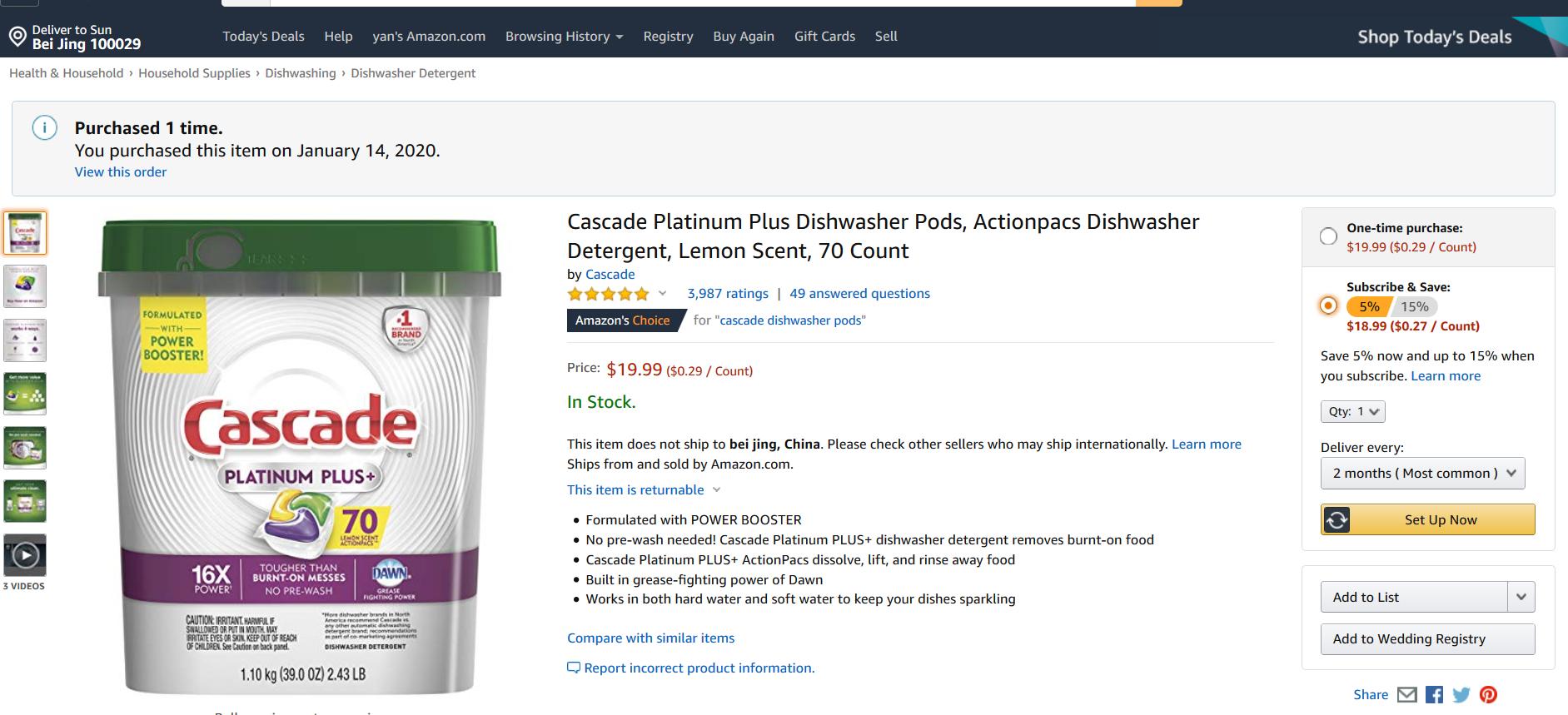Open the Deliver every frequency dropdown
The height and width of the screenshot is (715, 1568).
1427,473
